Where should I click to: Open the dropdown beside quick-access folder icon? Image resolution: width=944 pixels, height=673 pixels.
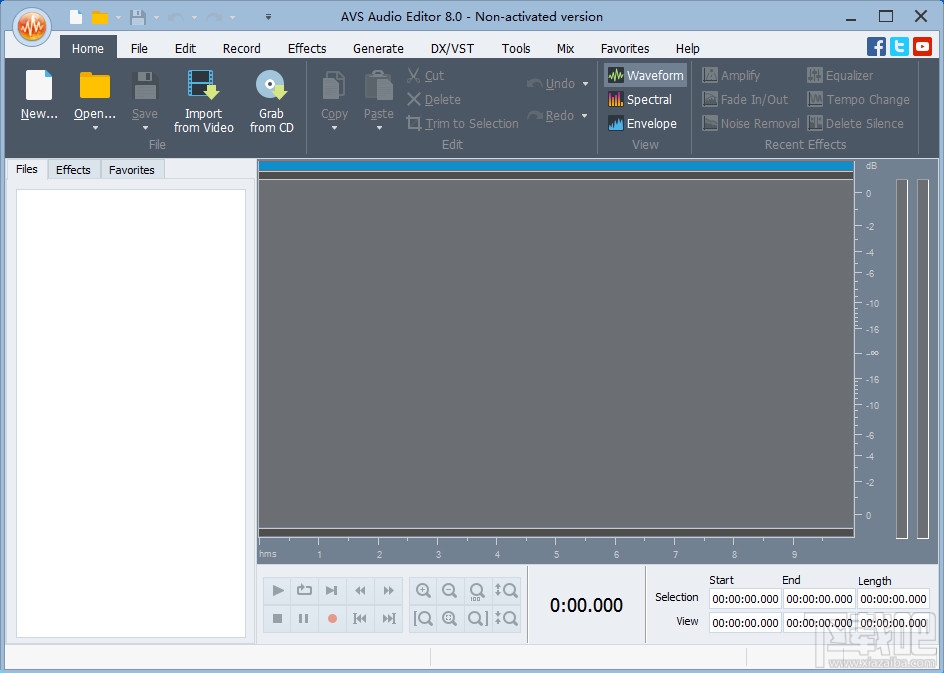tap(118, 17)
